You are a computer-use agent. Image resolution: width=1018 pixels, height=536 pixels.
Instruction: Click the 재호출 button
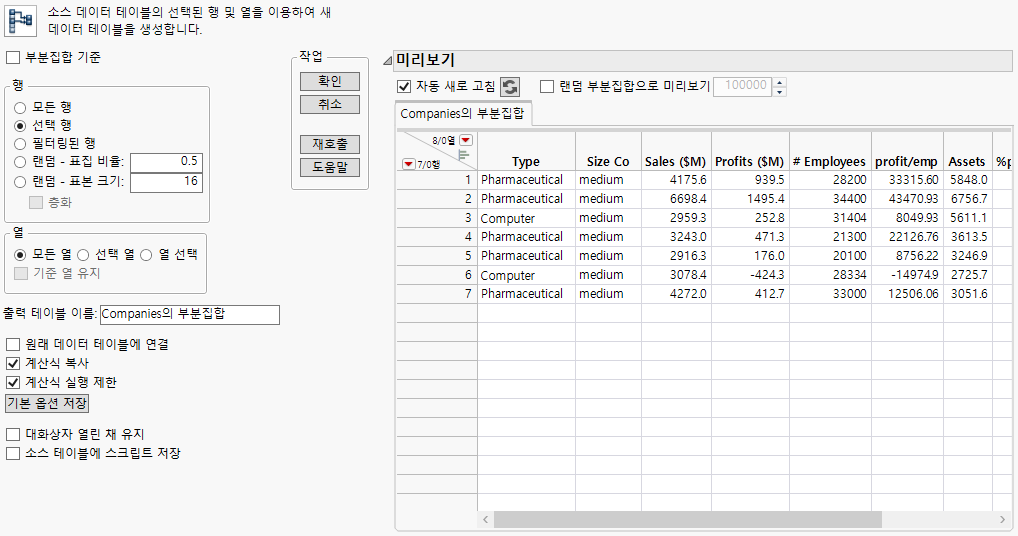[330, 144]
